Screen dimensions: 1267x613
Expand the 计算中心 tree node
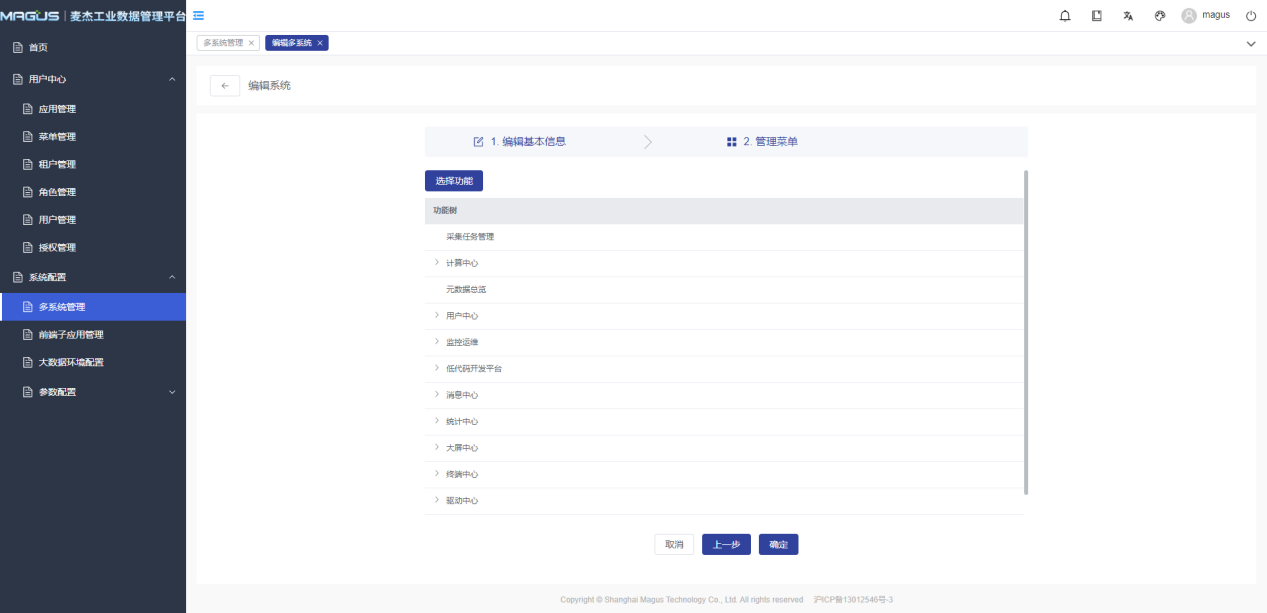[437, 263]
